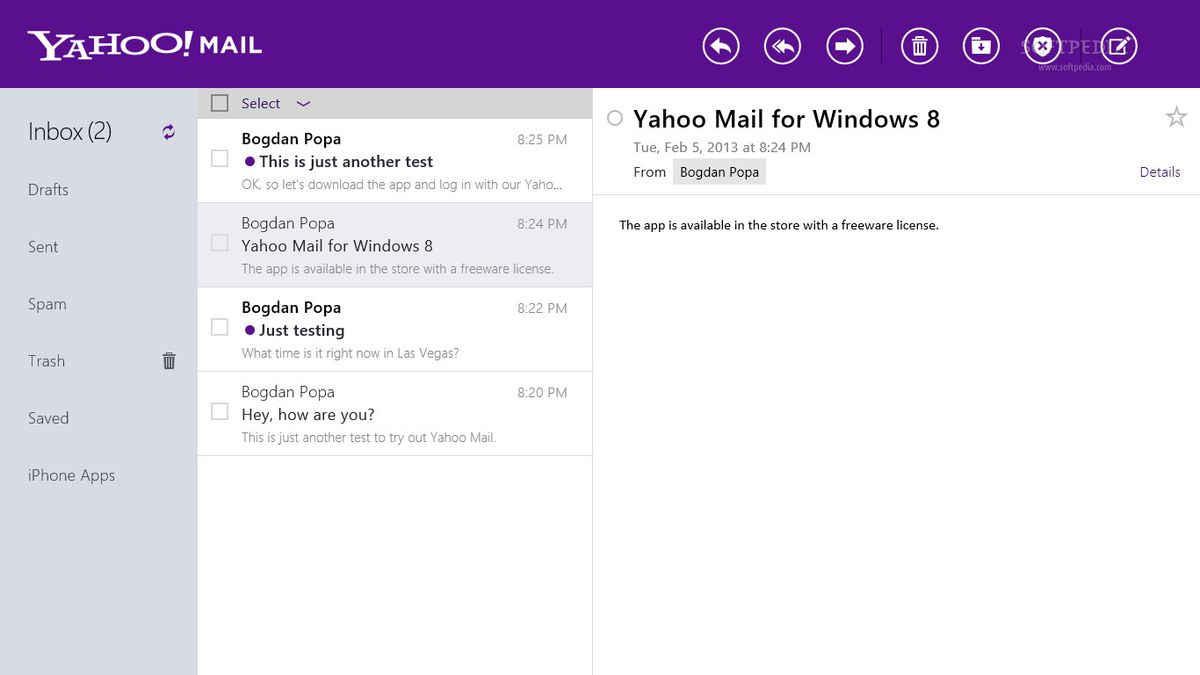Click preview 'This is just another test to try out Yahoo Mail.'
The width and height of the screenshot is (1200, 675).
[x=368, y=437]
